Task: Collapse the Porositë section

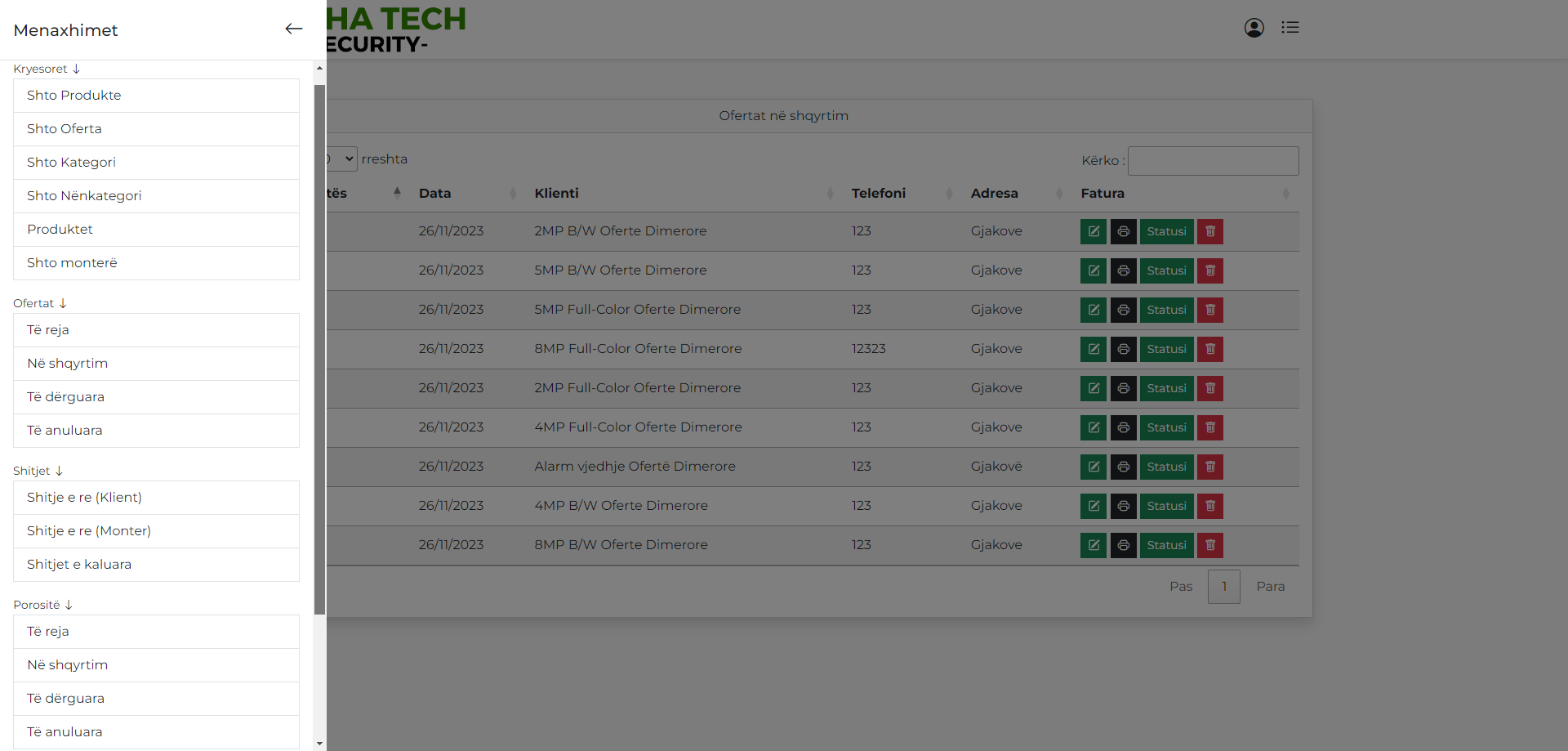Action: point(42,605)
